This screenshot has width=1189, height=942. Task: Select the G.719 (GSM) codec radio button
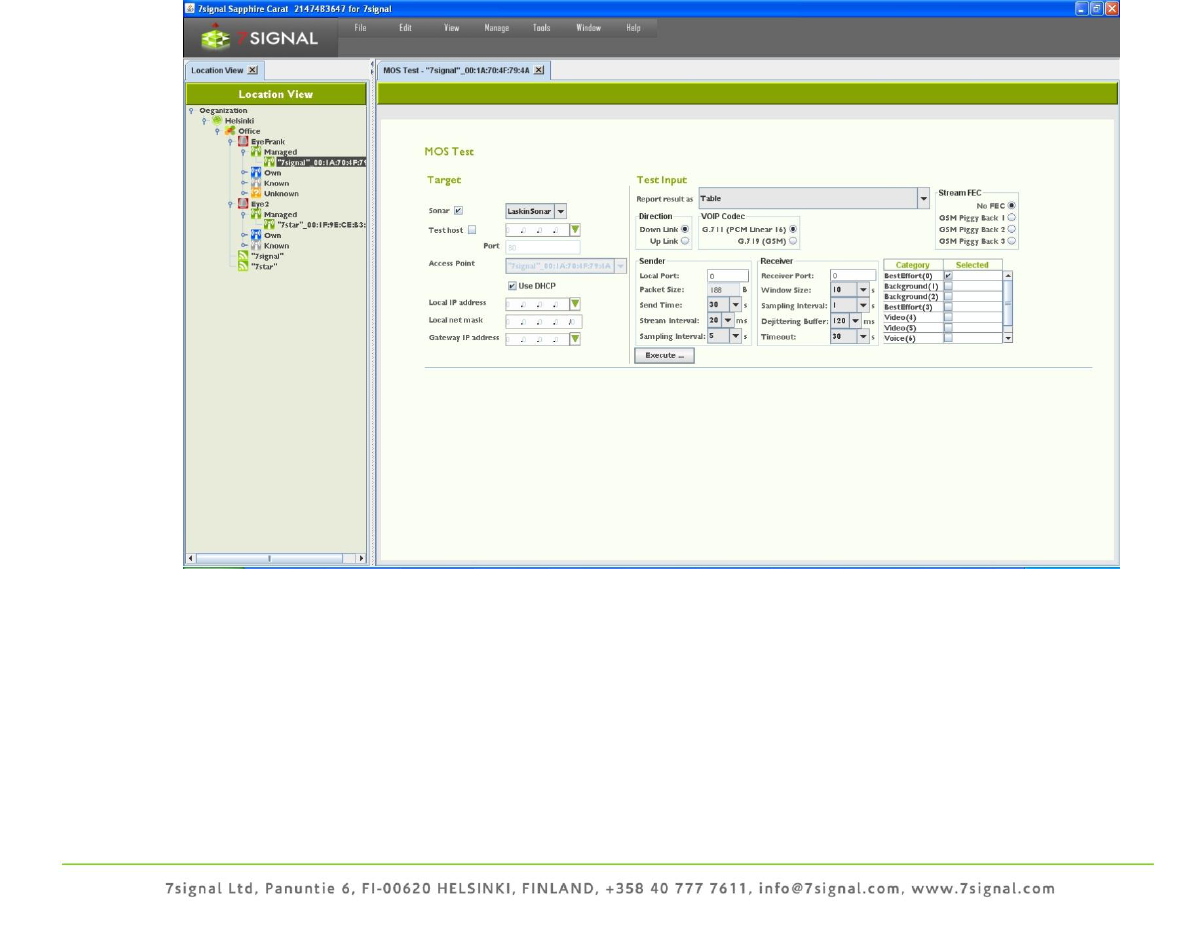pos(793,241)
